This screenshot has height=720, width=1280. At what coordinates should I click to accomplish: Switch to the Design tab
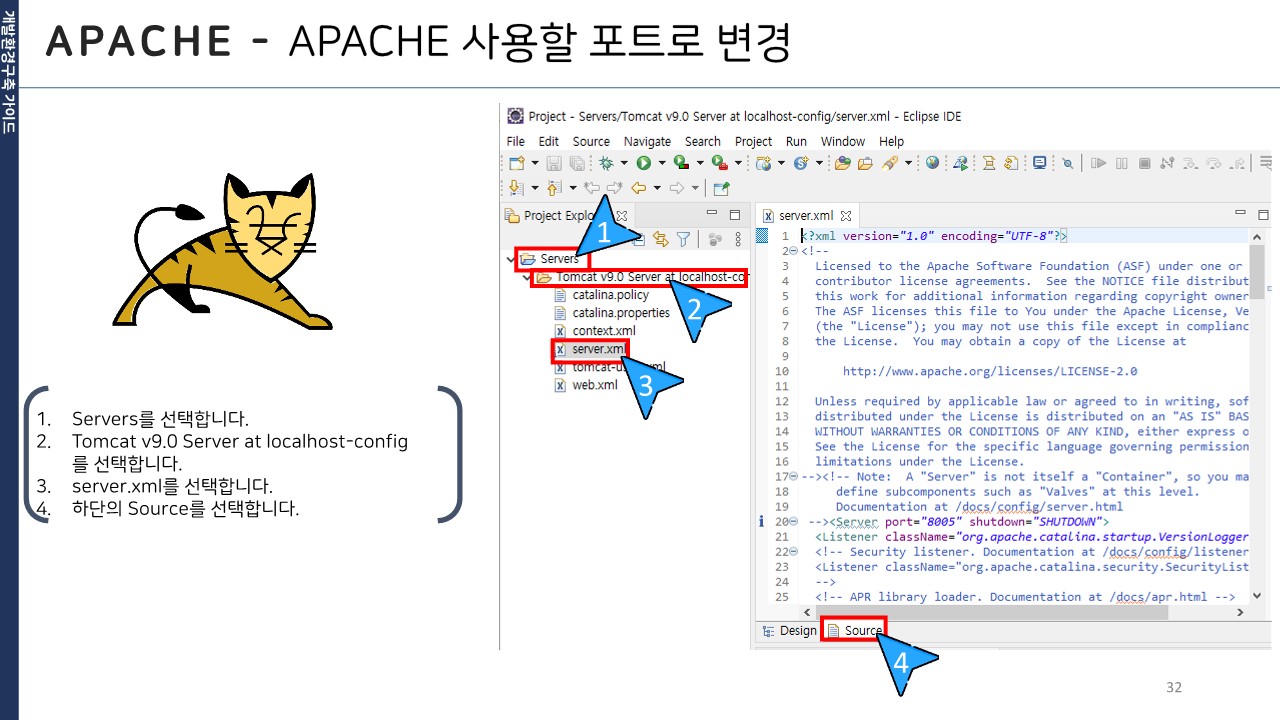pyautogui.click(x=789, y=630)
